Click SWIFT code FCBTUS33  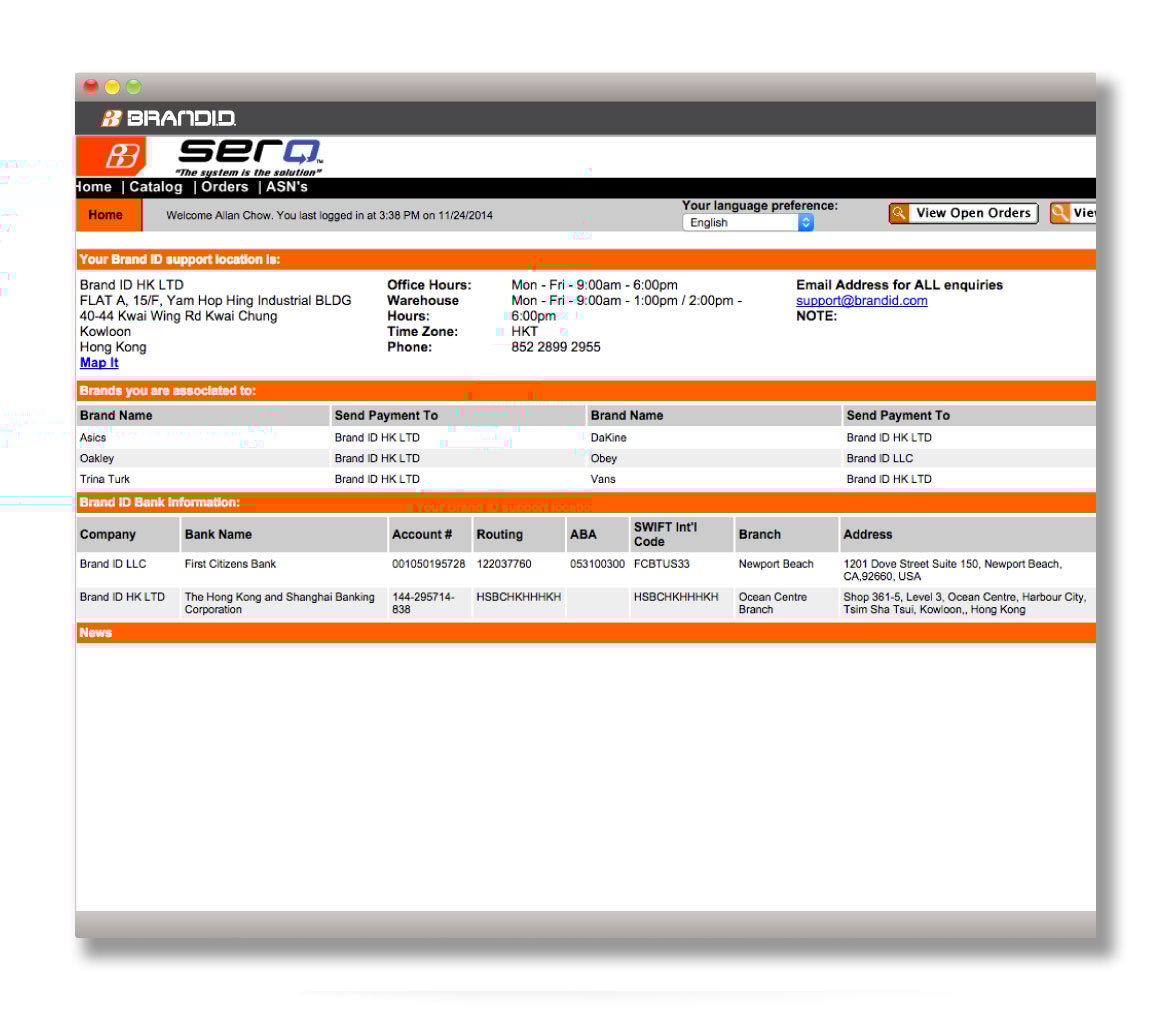pyautogui.click(x=662, y=564)
